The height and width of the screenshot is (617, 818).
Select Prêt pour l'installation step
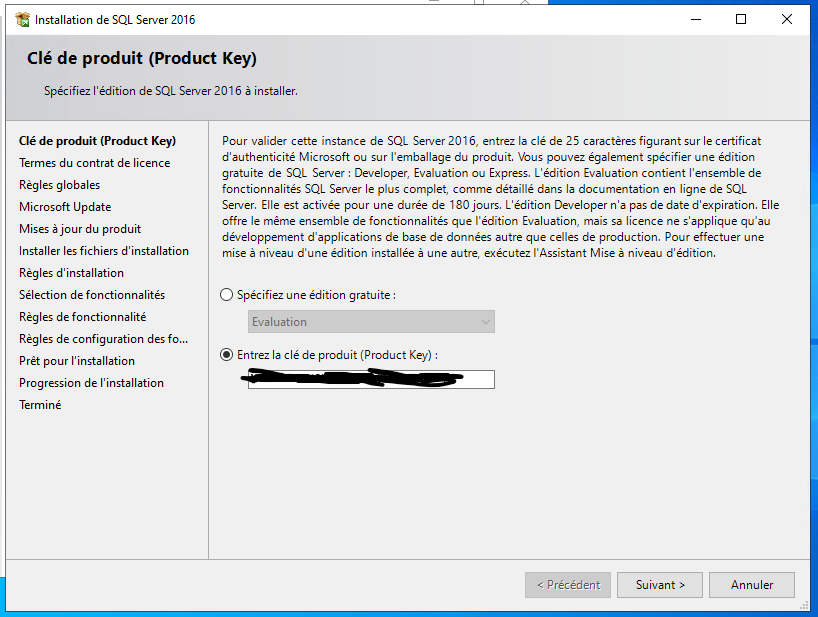[x=77, y=360]
